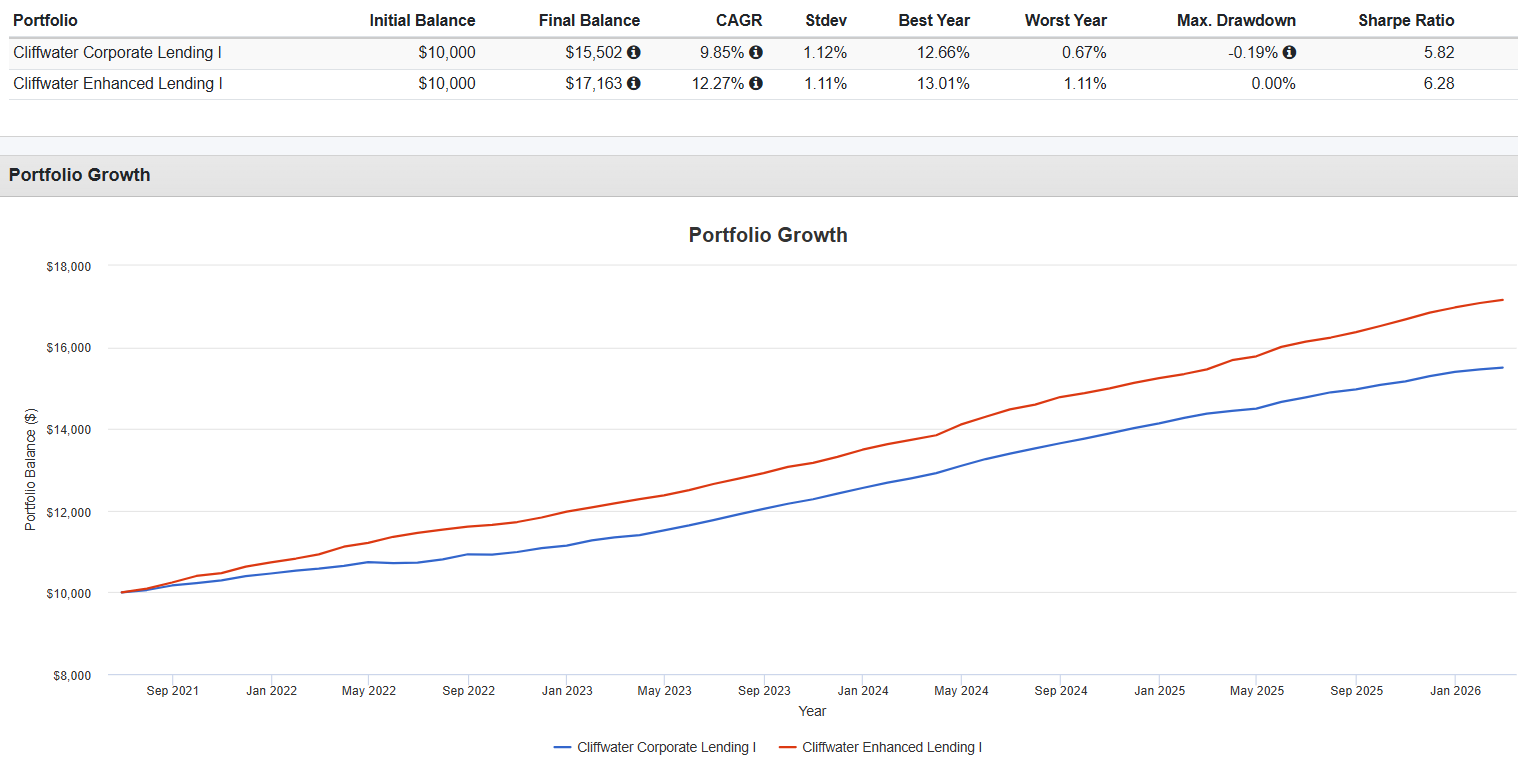Click the 6.28 Sharpe ratio value
Screen dimensions: 1518x768
tap(1439, 84)
